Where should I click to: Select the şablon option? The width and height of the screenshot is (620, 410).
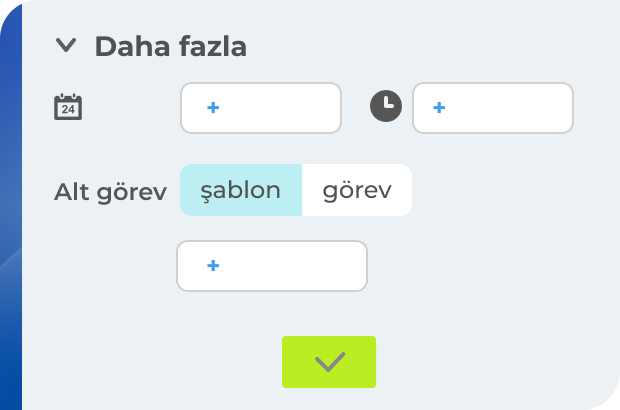tap(241, 190)
